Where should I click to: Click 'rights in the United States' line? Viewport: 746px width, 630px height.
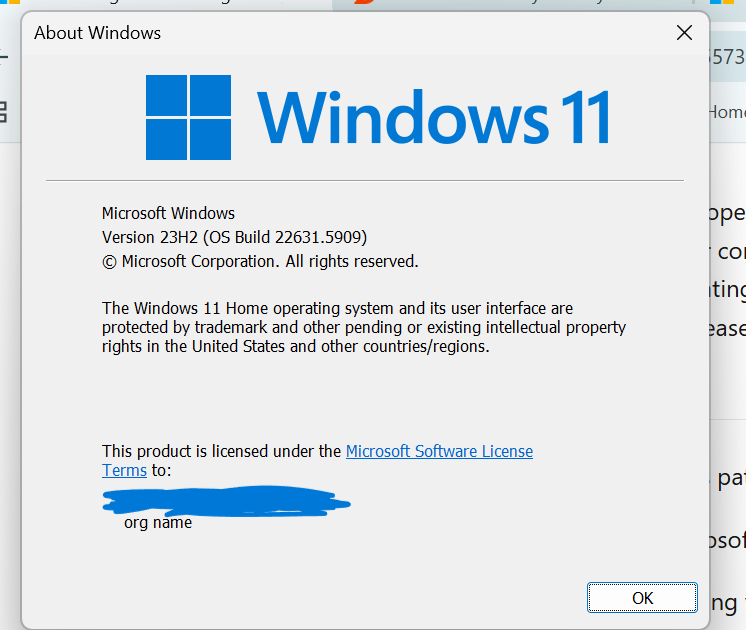(x=295, y=346)
